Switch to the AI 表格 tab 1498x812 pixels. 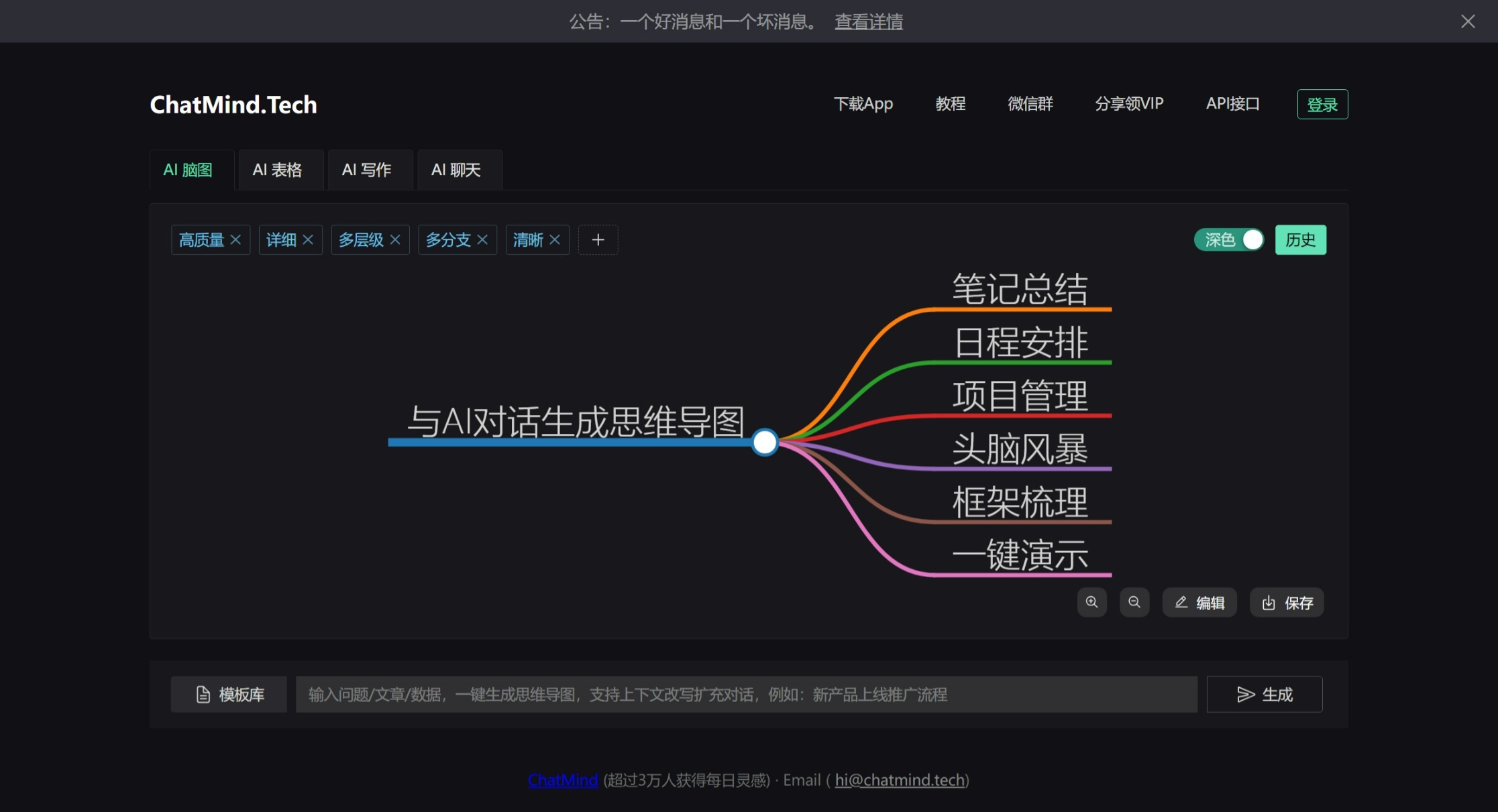pos(278,170)
